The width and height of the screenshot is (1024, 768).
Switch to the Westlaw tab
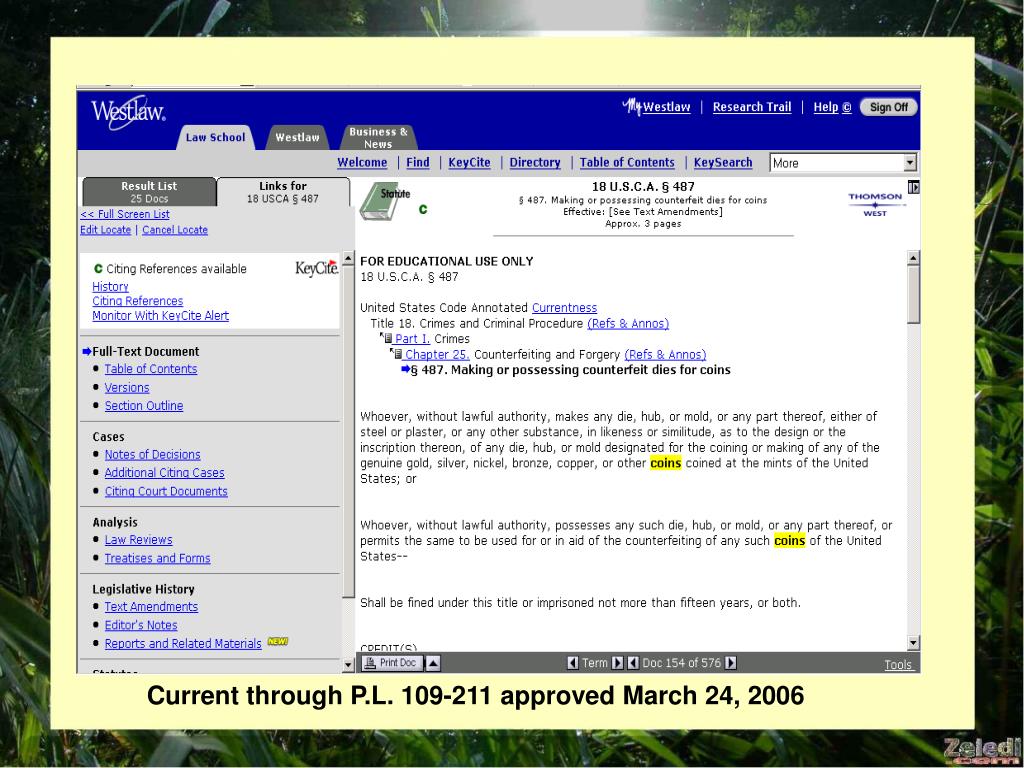[x=298, y=137]
